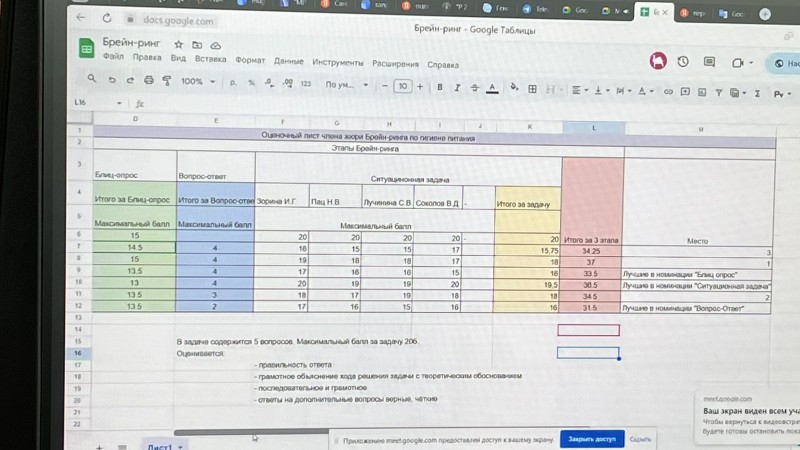Image resolution: width=800 pixels, height=450 pixels.
Task: Toggle italic formatting
Action: coord(457,87)
